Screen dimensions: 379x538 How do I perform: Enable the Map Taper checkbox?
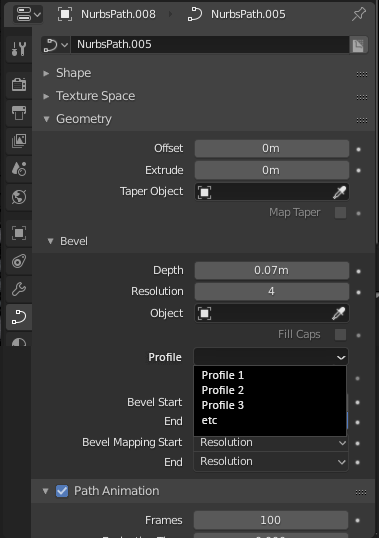pos(340,213)
